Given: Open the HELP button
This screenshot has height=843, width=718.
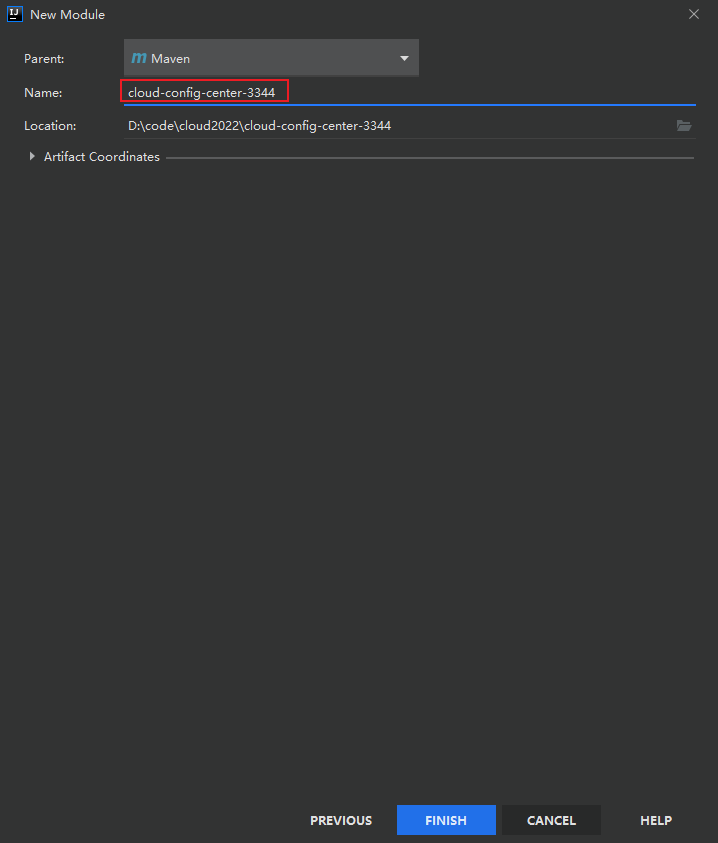Looking at the screenshot, I should (x=656, y=820).
